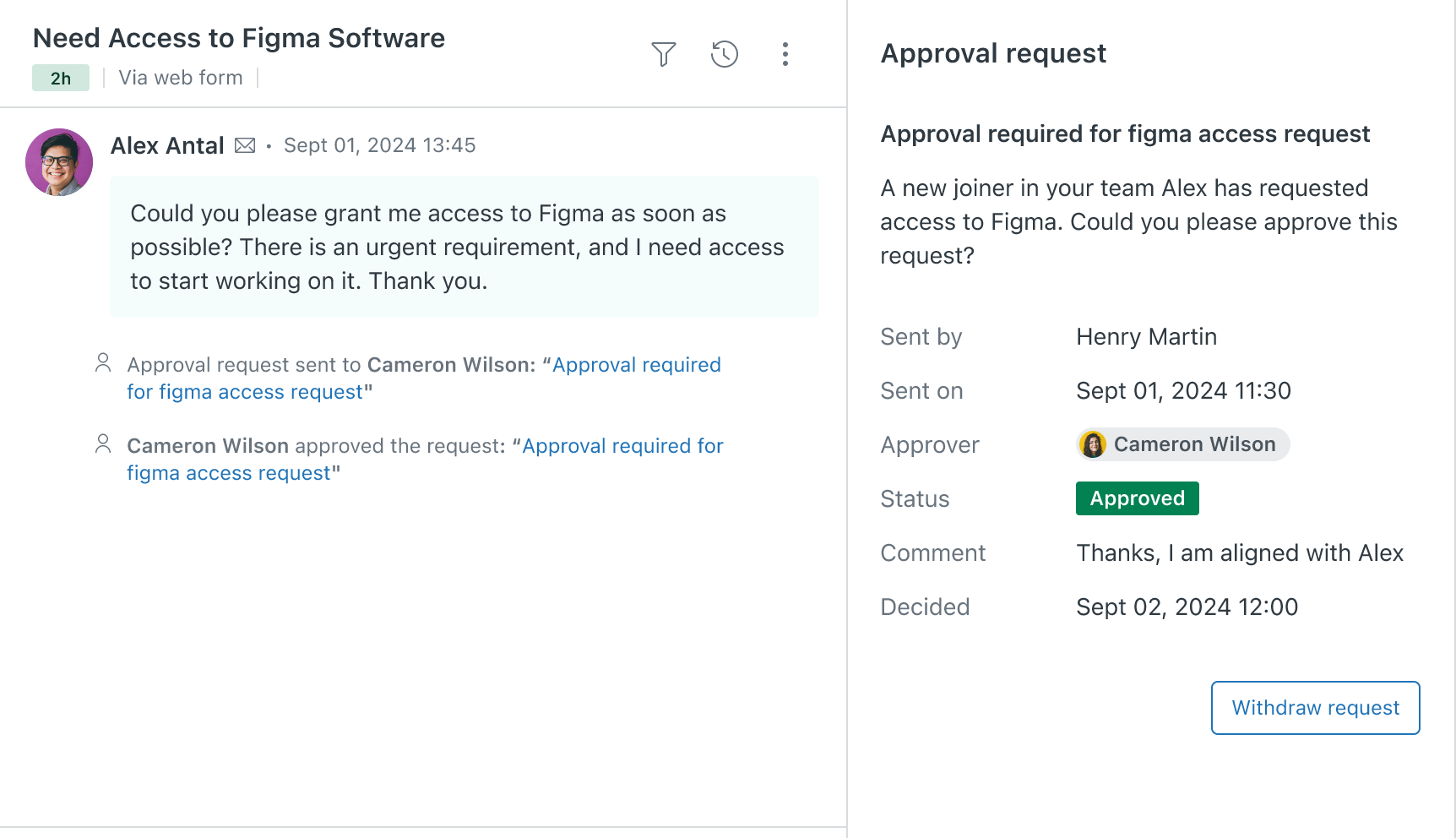1456x838 pixels.
Task: Click the 'Via web form' label
Action: click(181, 78)
